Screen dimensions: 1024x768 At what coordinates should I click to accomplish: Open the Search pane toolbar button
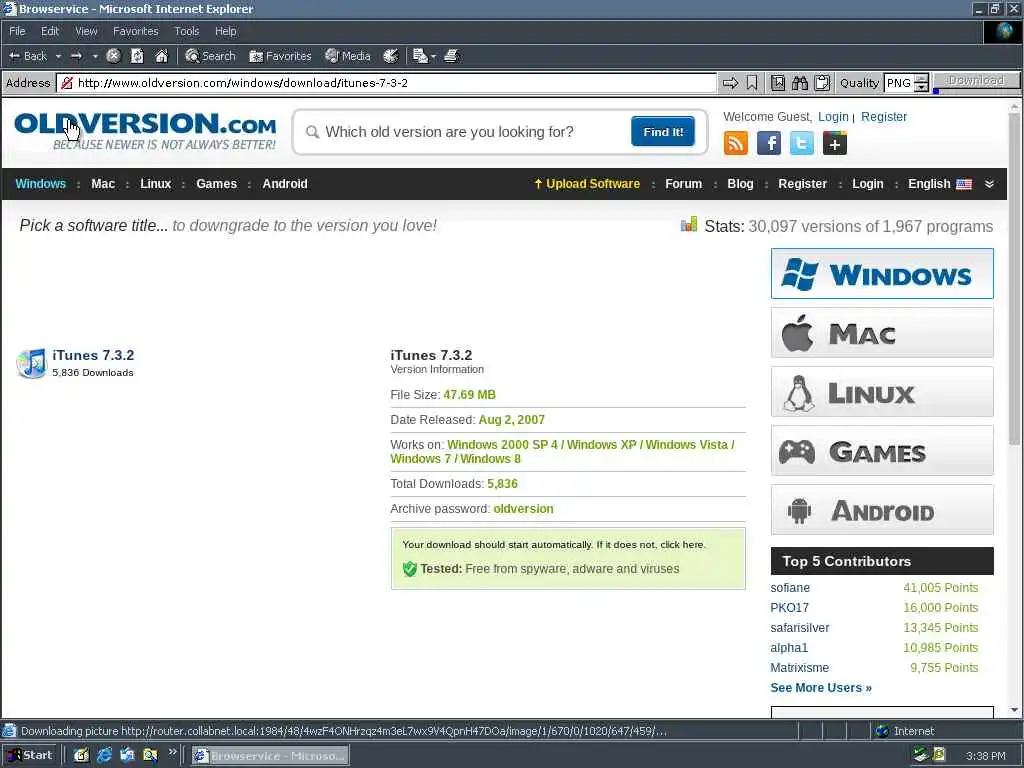(x=210, y=56)
